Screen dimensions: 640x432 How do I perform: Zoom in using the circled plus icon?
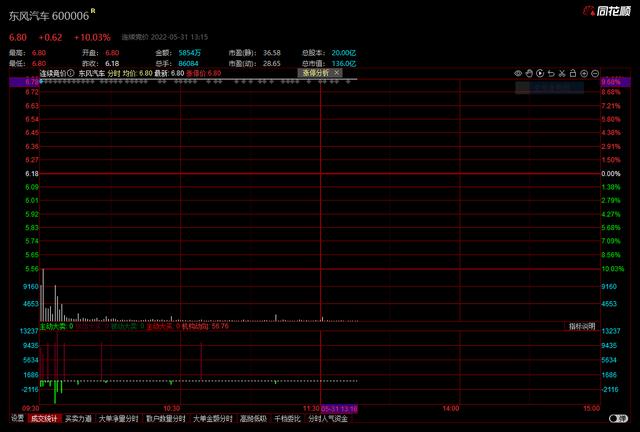coord(584,73)
